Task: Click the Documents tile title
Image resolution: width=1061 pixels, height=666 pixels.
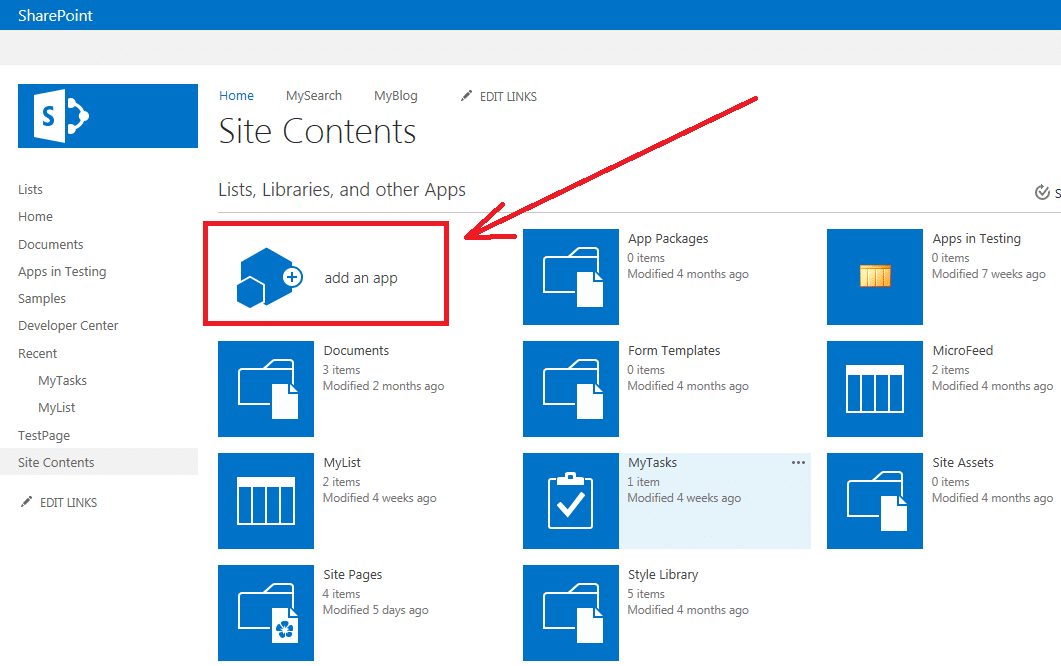Action: click(x=356, y=351)
